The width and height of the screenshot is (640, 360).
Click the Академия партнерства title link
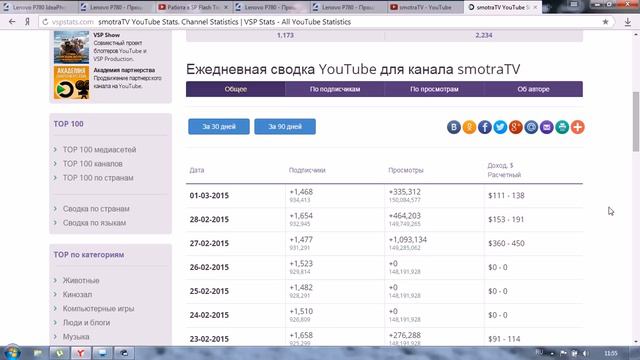pos(124,70)
